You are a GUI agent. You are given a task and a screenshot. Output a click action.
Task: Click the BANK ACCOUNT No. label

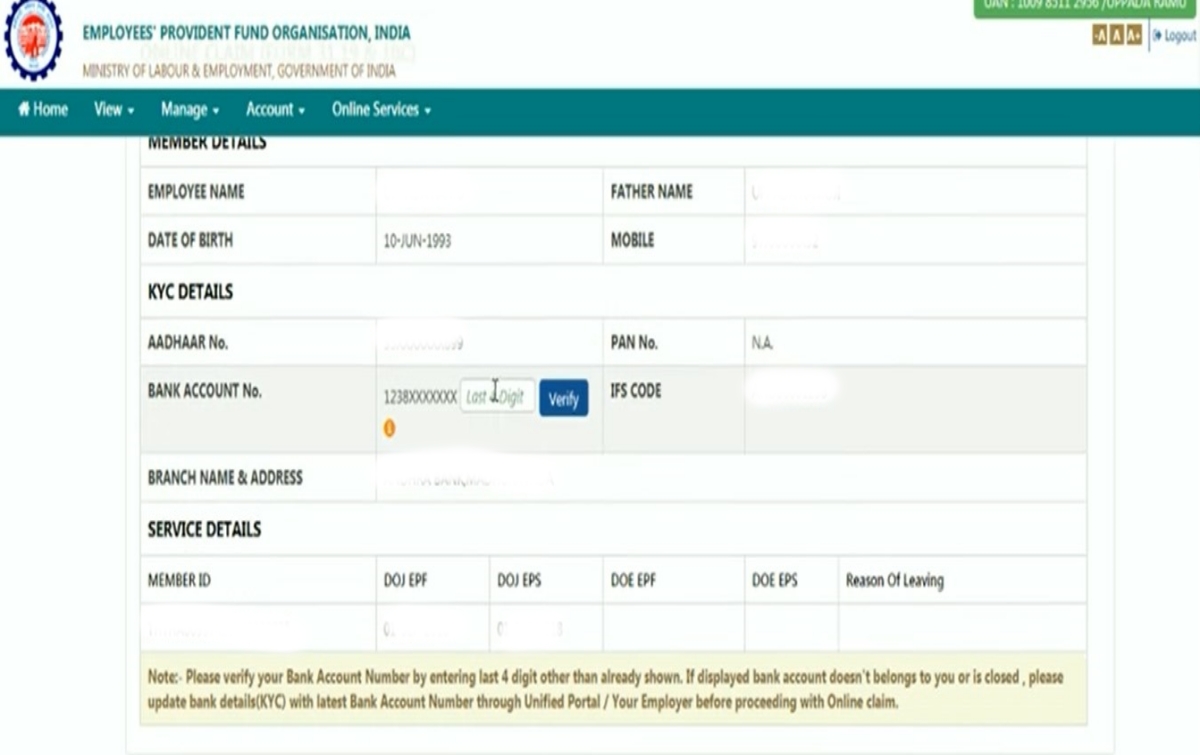(205, 391)
